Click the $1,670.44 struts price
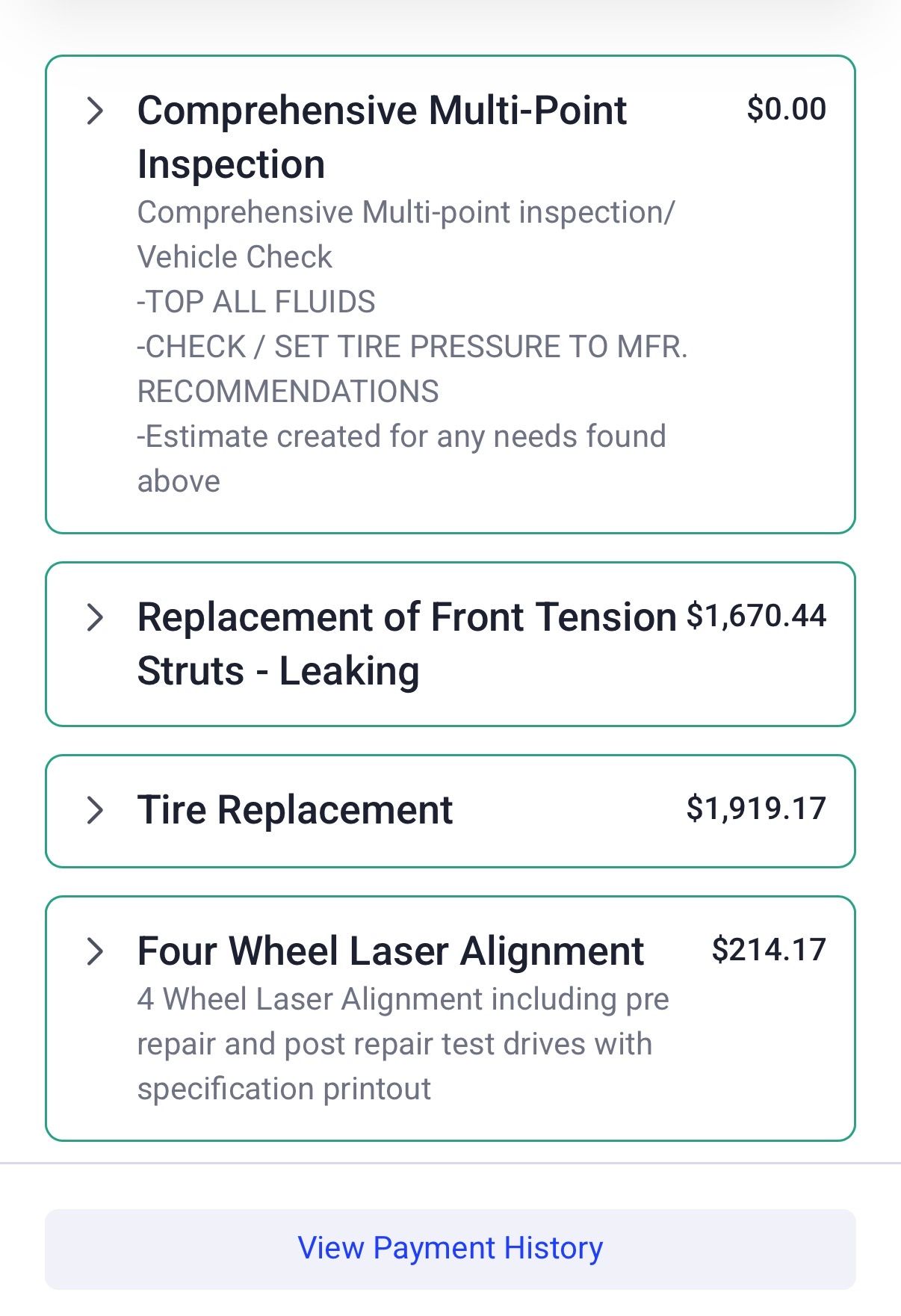 pos(756,616)
